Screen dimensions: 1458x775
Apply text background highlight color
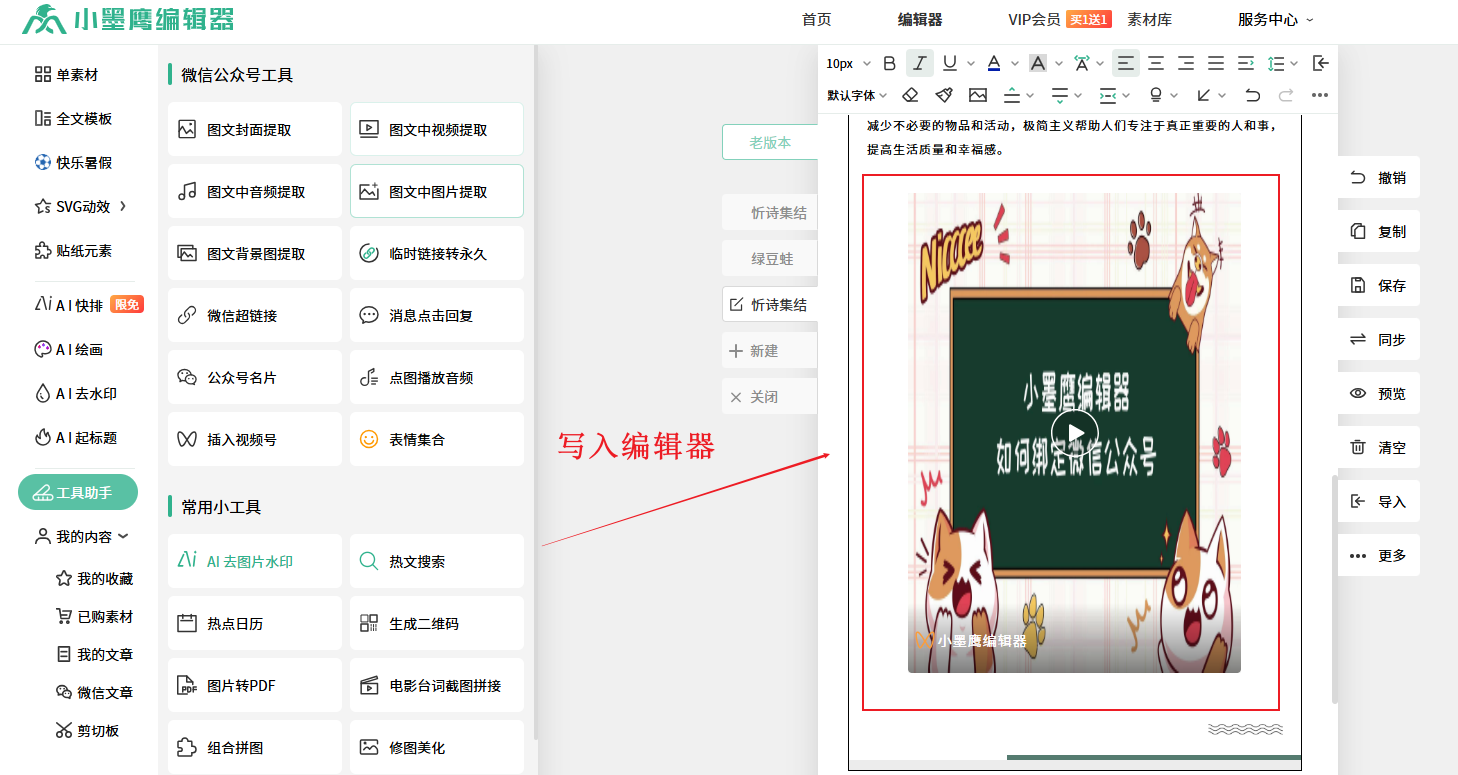click(1038, 63)
